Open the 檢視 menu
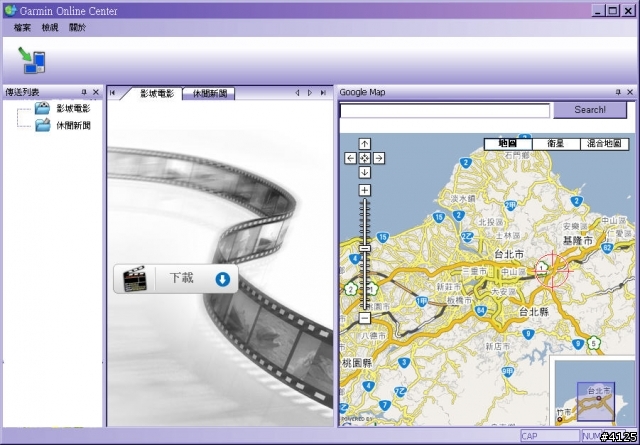The image size is (640, 445). click(50, 27)
